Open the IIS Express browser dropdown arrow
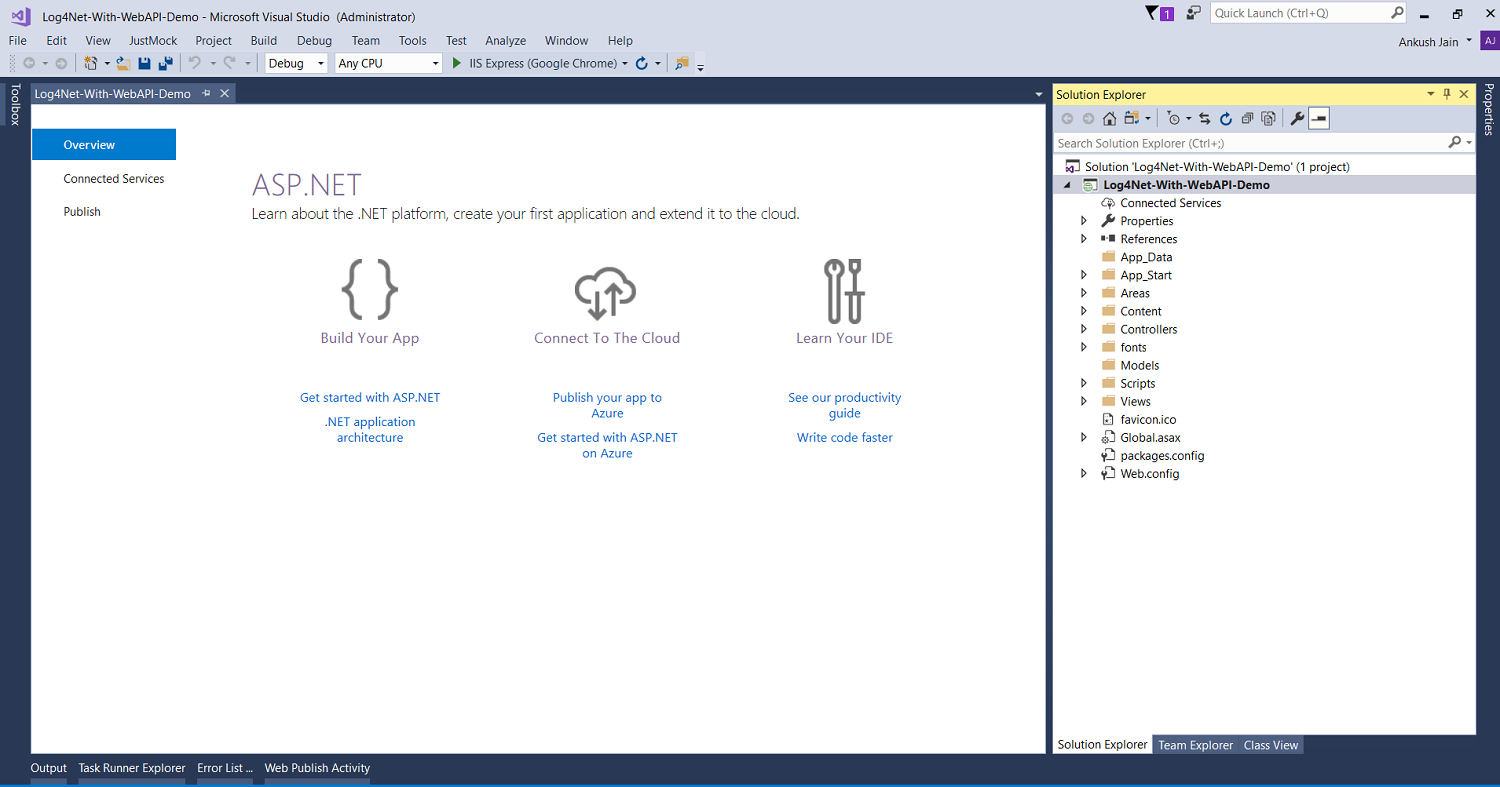Screen dimensions: 1500x787 625,63
